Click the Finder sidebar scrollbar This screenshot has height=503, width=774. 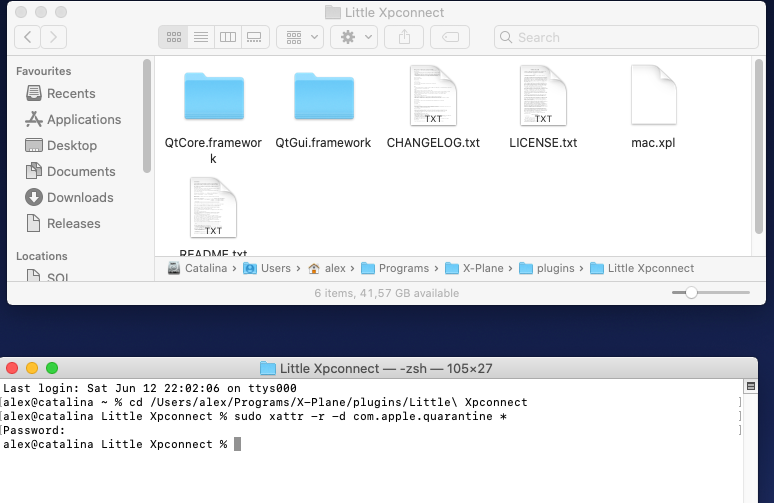coord(147,116)
